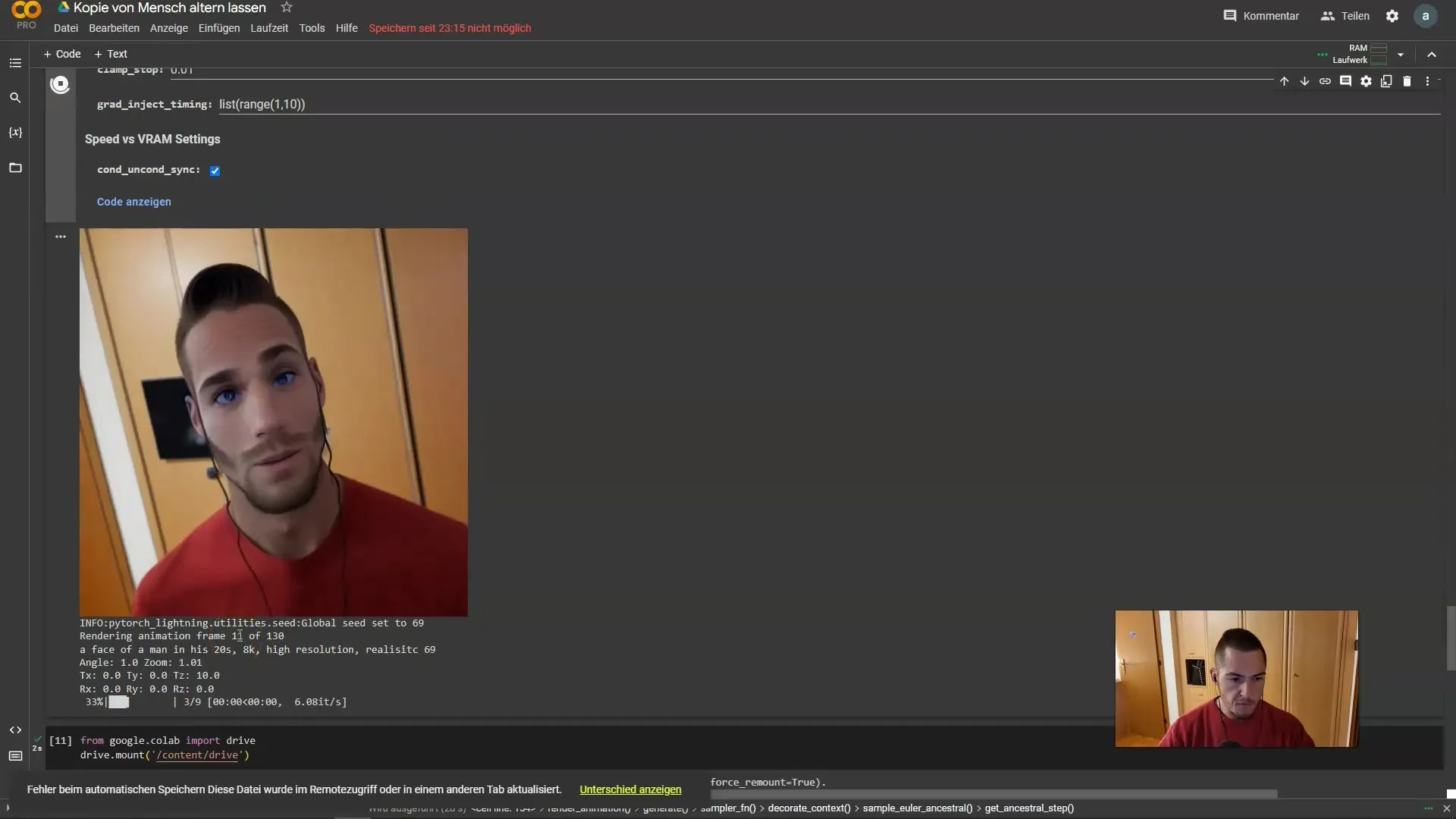Move the cell up

[1284, 81]
